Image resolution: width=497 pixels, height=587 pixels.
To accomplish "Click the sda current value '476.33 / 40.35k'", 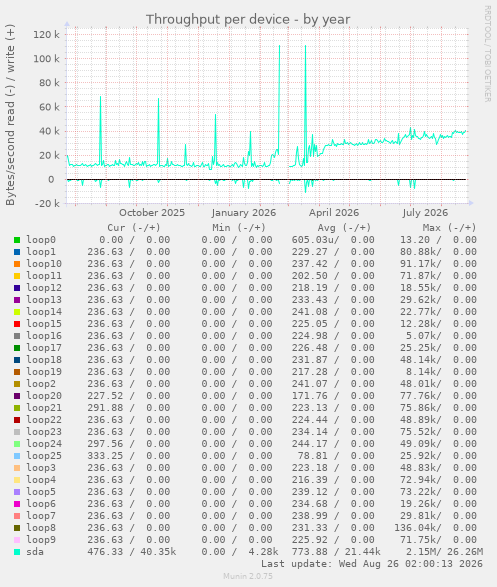I will (132, 552).
